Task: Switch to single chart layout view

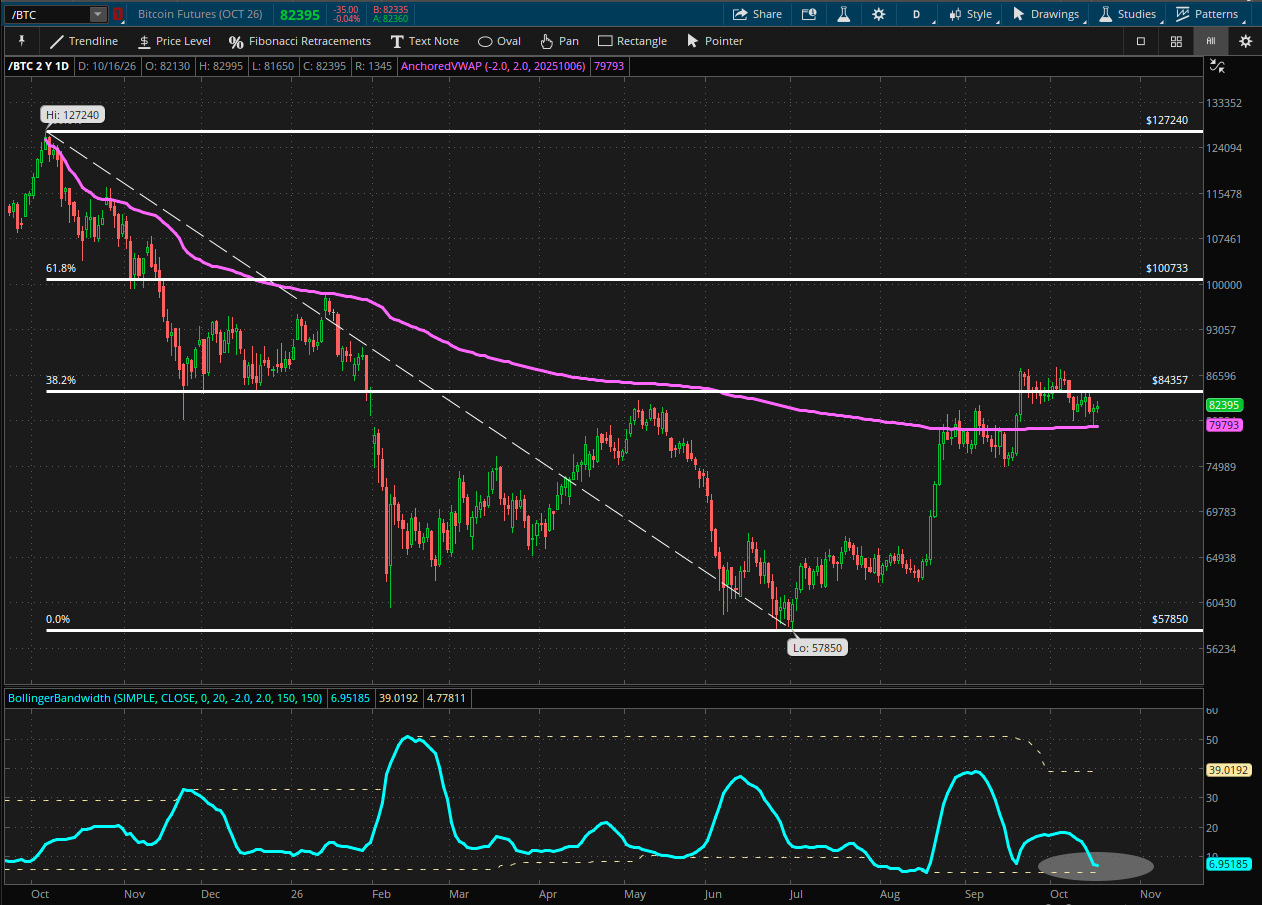Action: tap(1141, 41)
